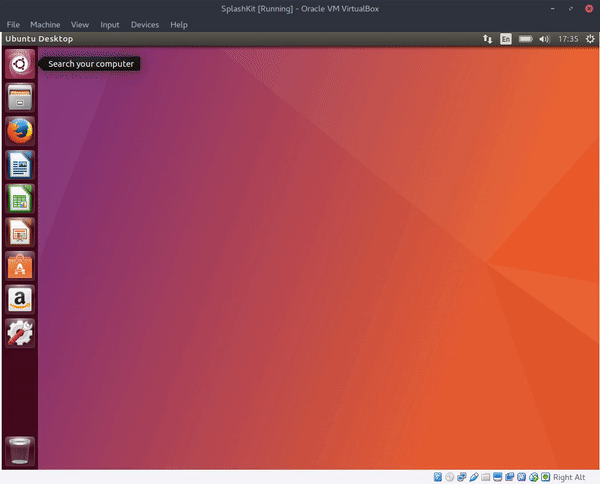
Task: Open the VirtualBox Help menu
Action: [179, 24]
